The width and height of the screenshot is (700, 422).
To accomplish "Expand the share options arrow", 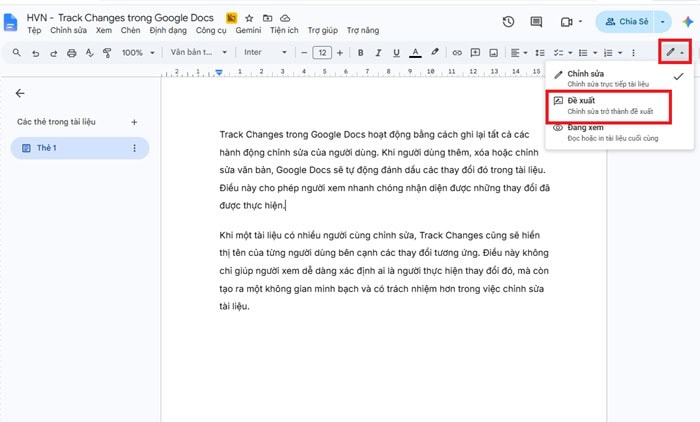I will (x=662, y=21).
